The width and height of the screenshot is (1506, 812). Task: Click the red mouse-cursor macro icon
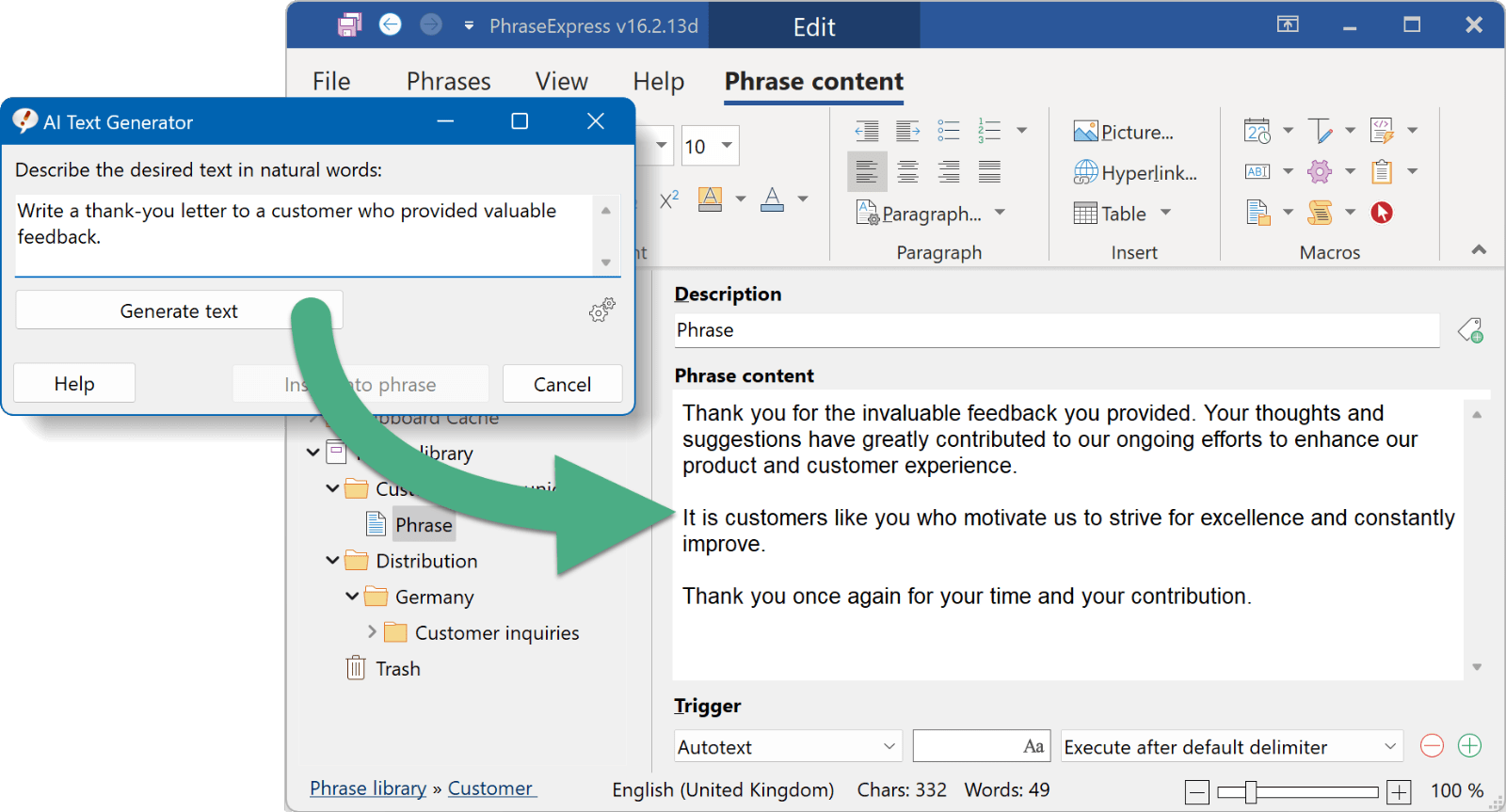(x=1382, y=213)
